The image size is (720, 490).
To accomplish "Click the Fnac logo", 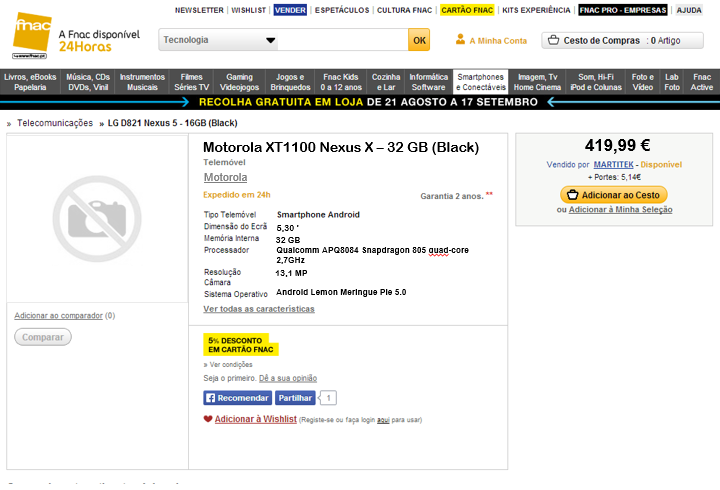I will (32, 35).
